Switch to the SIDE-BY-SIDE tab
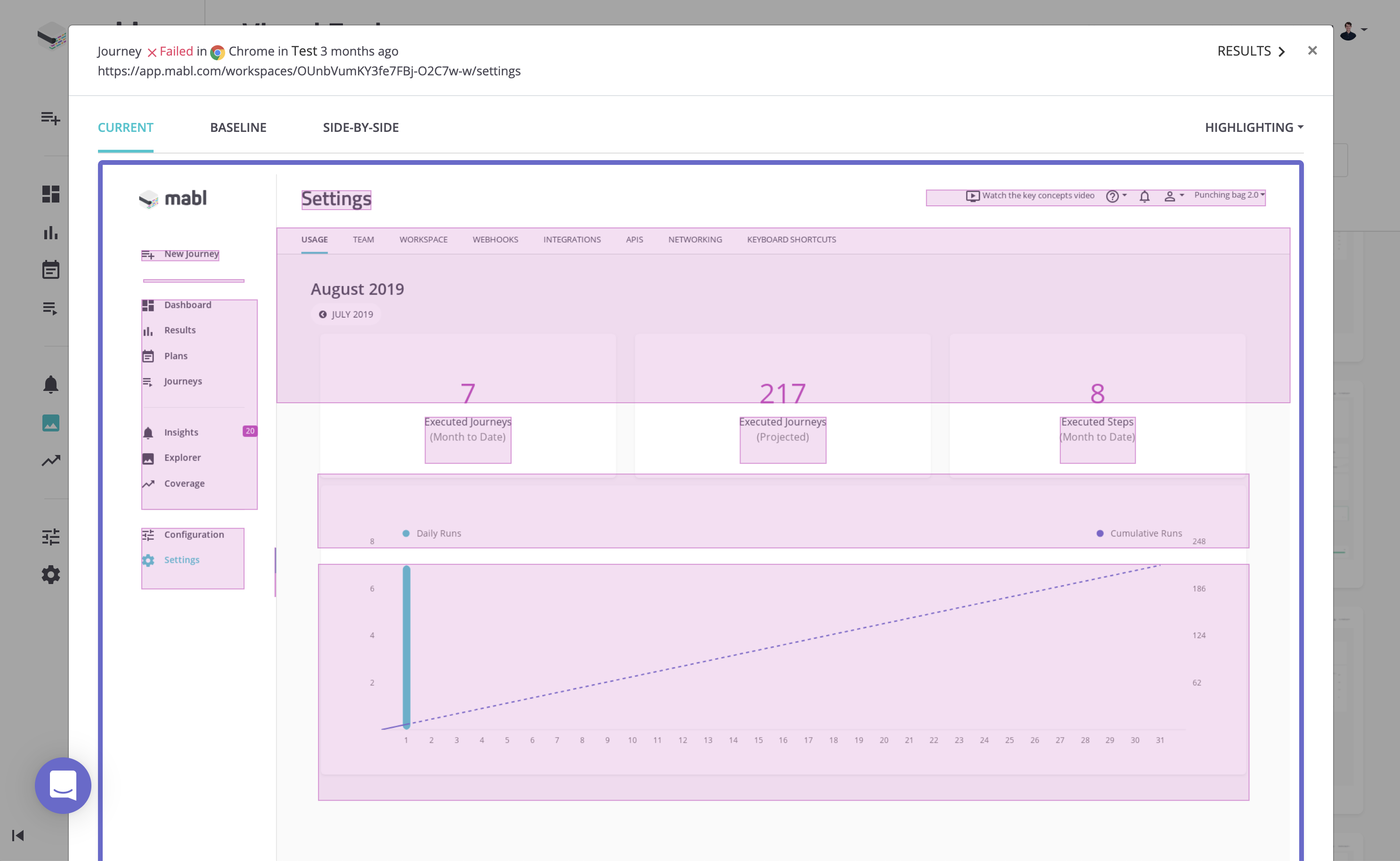Viewport: 1400px width, 861px height. coord(360,128)
